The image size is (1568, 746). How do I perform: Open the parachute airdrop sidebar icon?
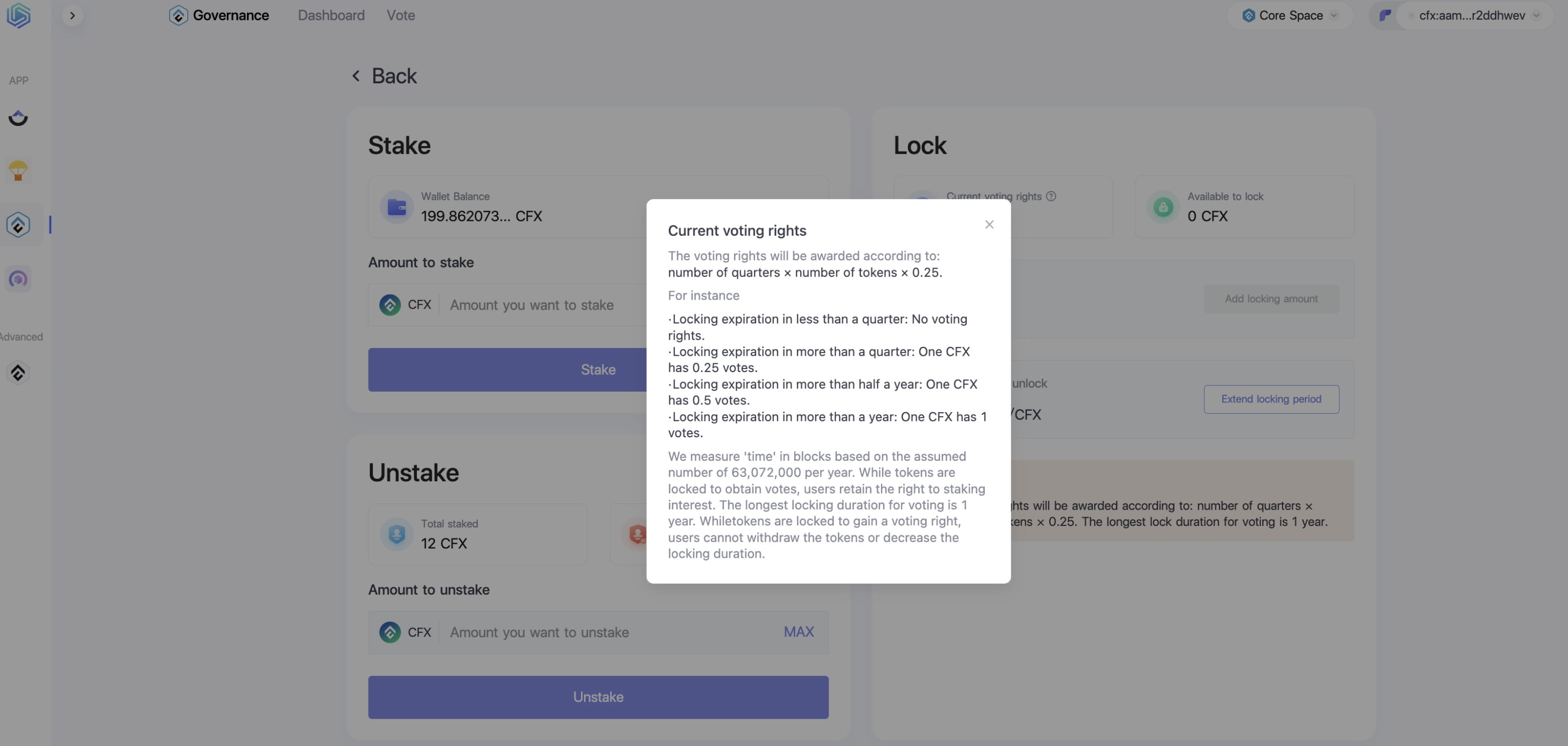pyautogui.click(x=18, y=171)
